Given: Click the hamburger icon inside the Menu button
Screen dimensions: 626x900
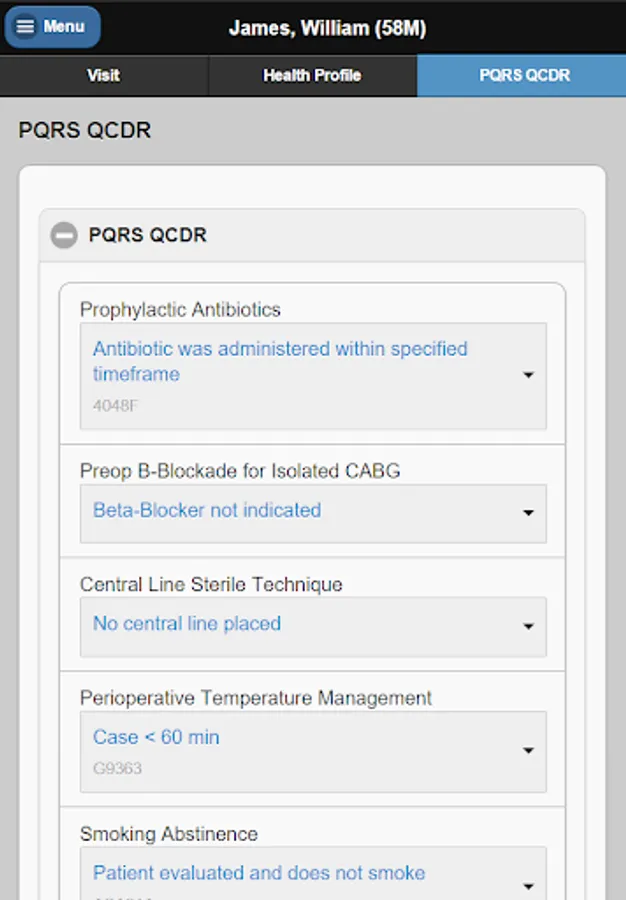Looking at the screenshot, I should (x=26, y=27).
